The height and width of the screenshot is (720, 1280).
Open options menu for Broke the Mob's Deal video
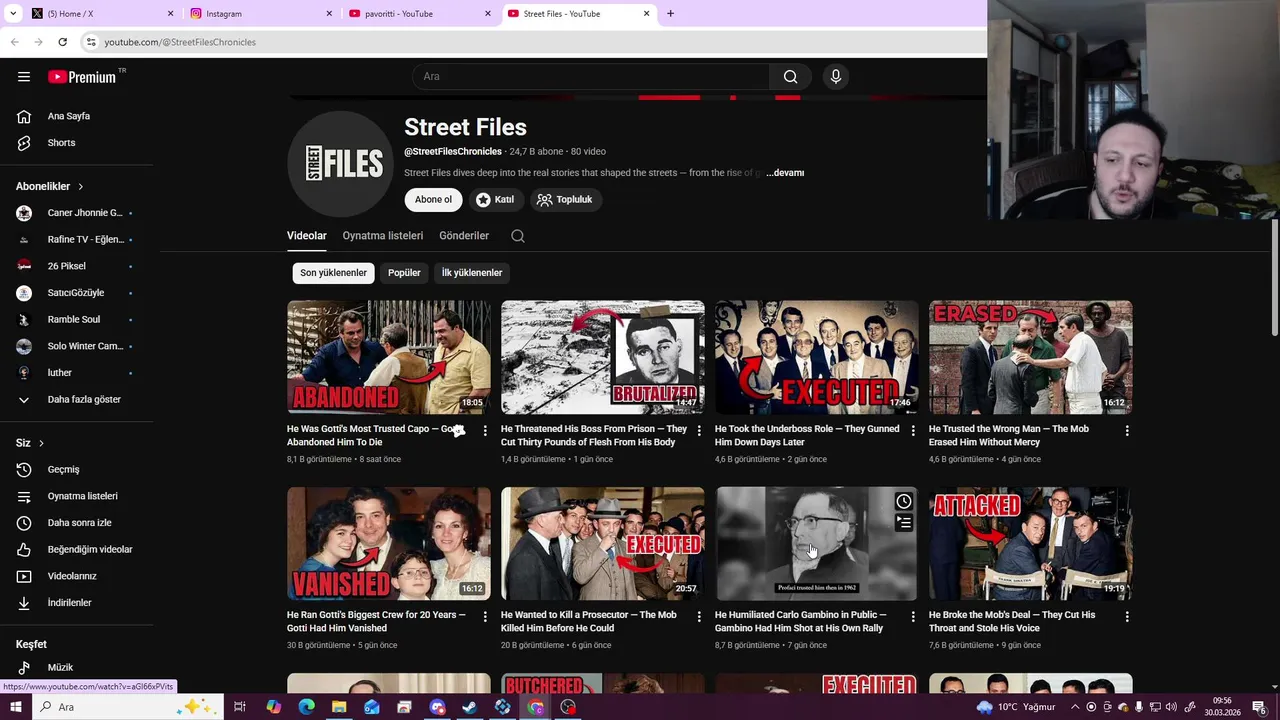pyautogui.click(x=1127, y=617)
